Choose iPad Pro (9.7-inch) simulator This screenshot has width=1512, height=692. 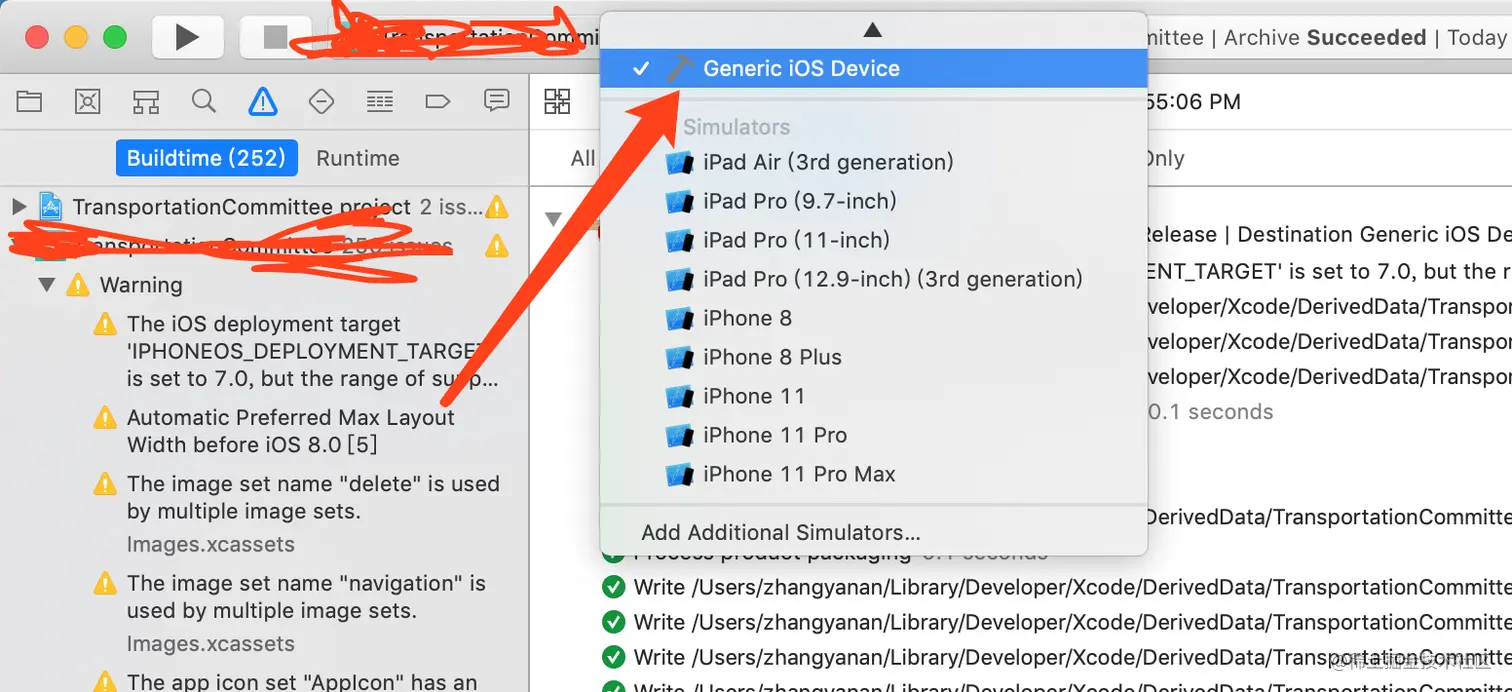873,201
